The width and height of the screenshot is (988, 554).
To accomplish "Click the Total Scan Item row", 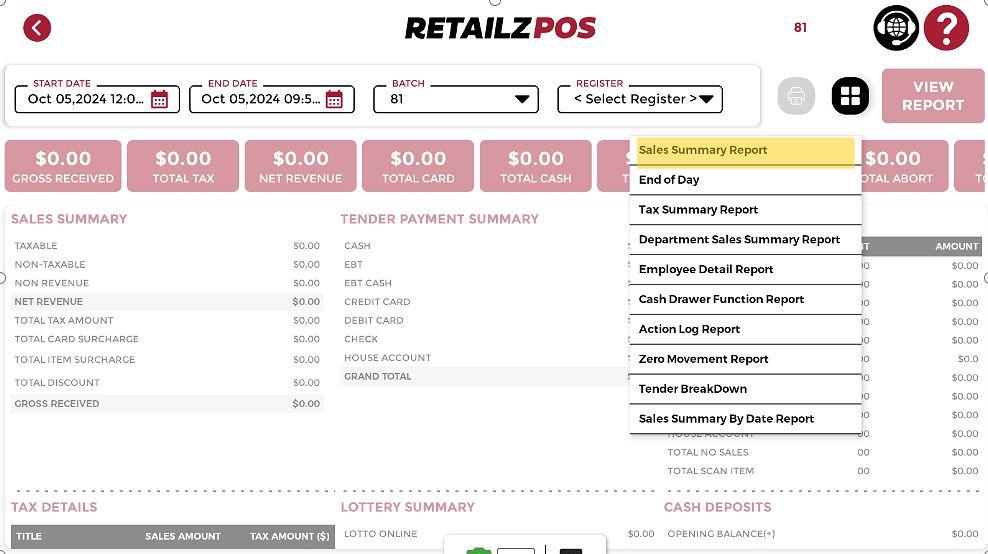I will [822, 471].
